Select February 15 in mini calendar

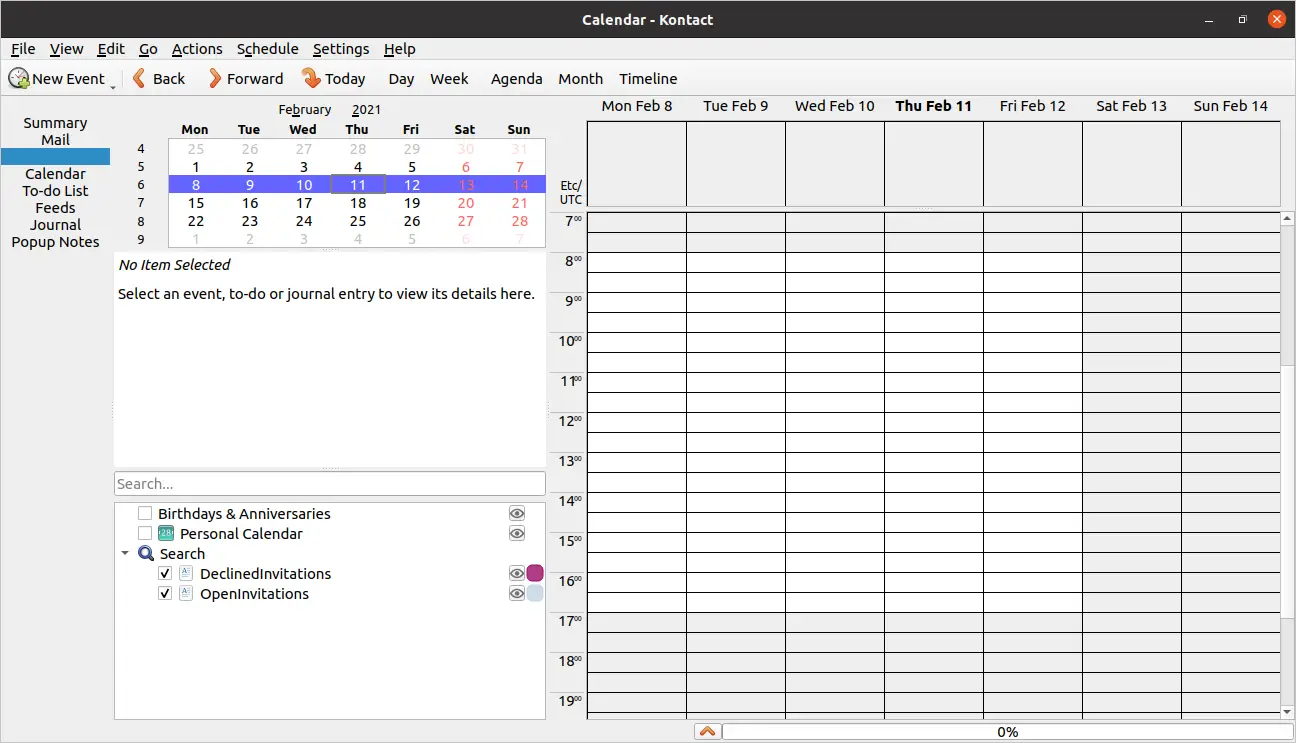tap(196, 203)
